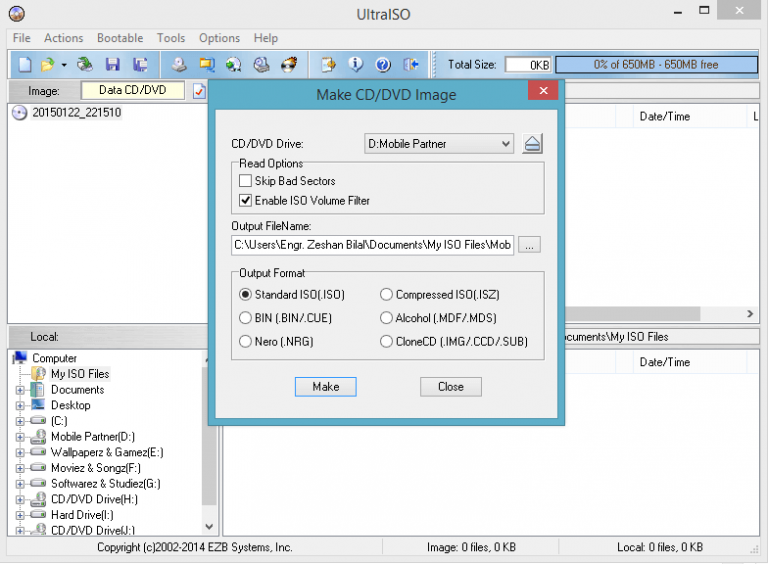
Task: Click the 650MB capacity progress bar
Action: pyautogui.click(x=656, y=65)
